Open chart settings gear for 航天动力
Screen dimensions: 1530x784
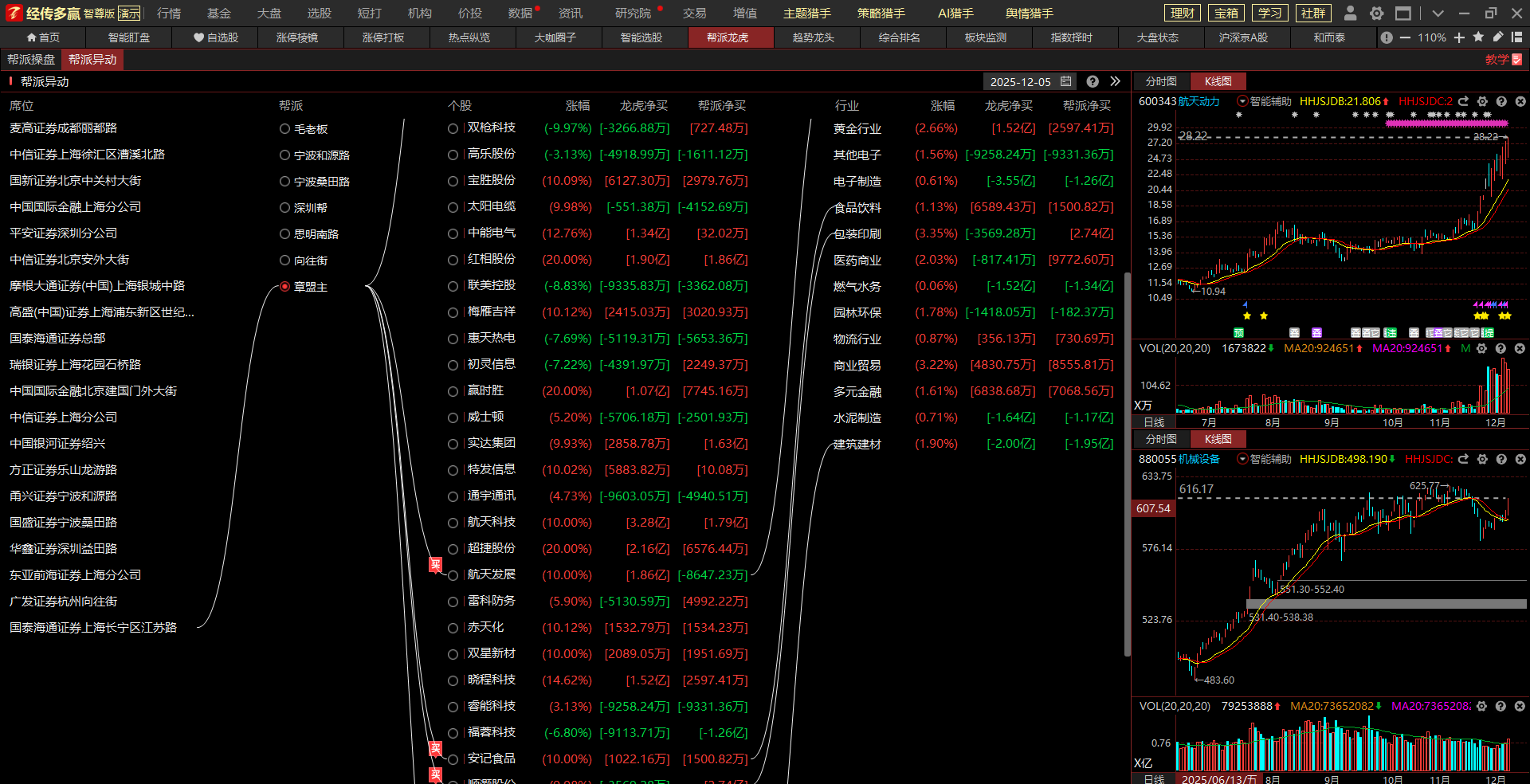(x=1482, y=101)
